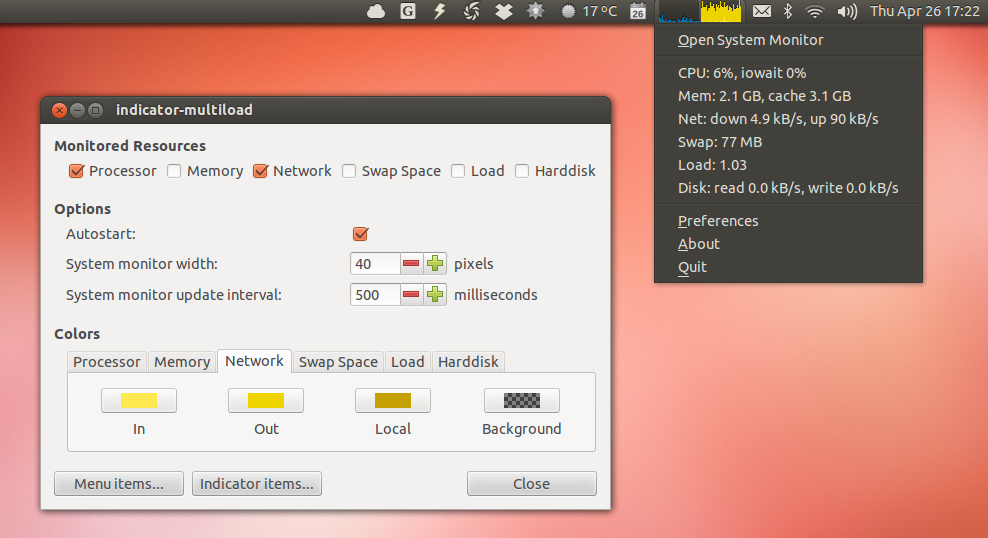Switch to the Load colors tab
This screenshot has height=538, width=988.
(x=408, y=362)
